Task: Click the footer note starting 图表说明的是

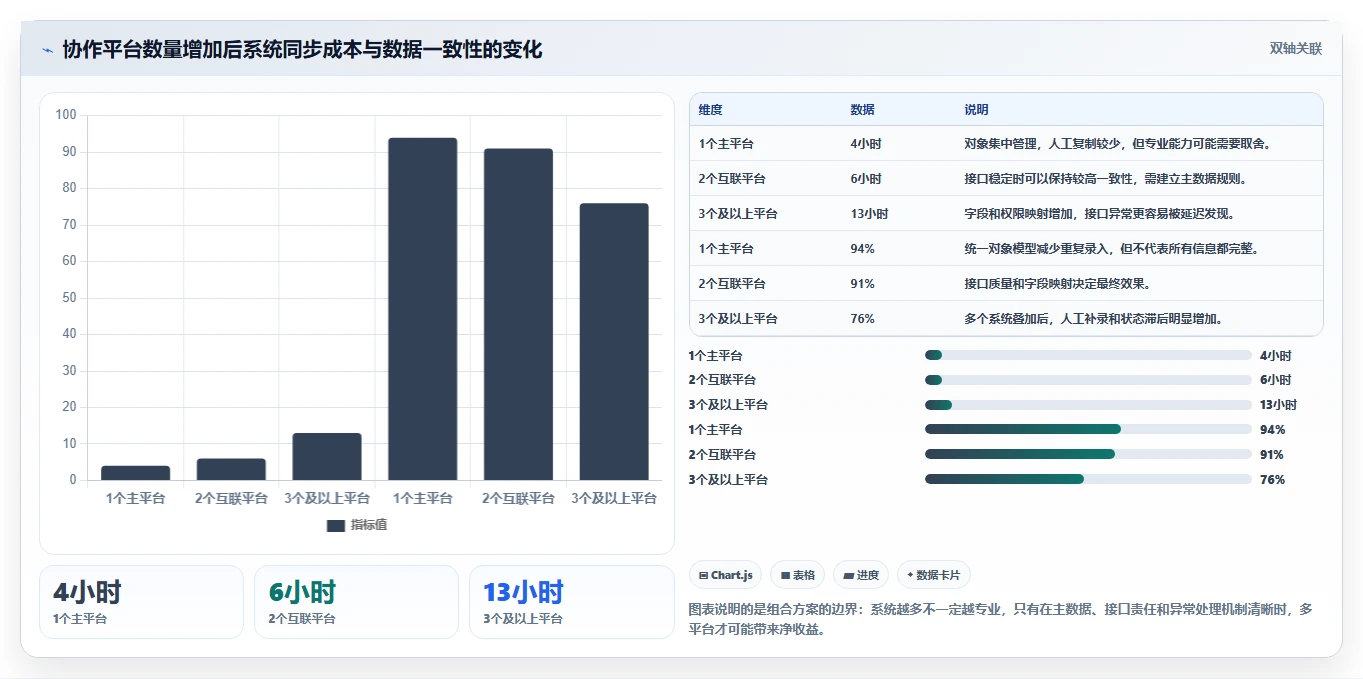Action: pos(1000,620)
